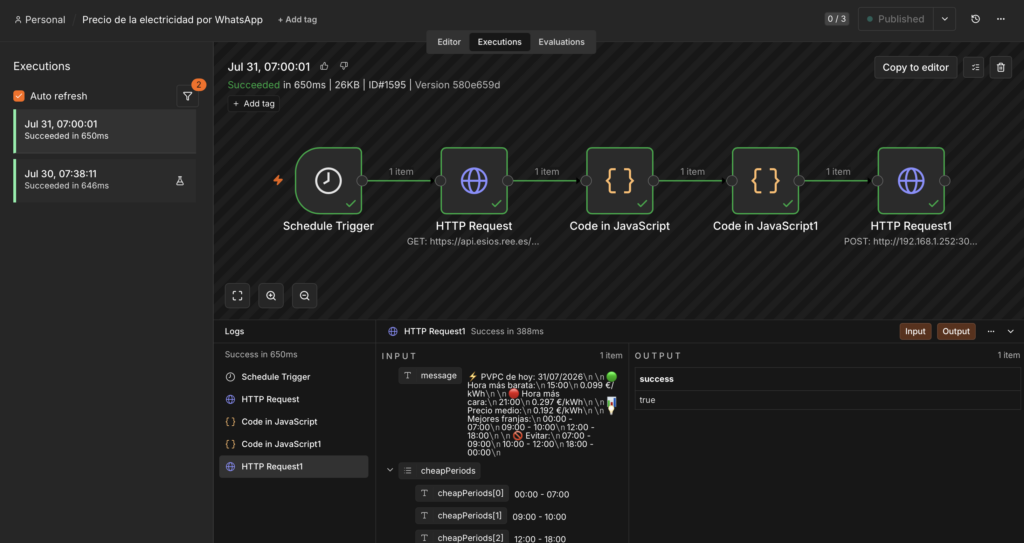Click the flask icon on Jul 30 execution
The image size is (1024, 543).
pos(180,180)
